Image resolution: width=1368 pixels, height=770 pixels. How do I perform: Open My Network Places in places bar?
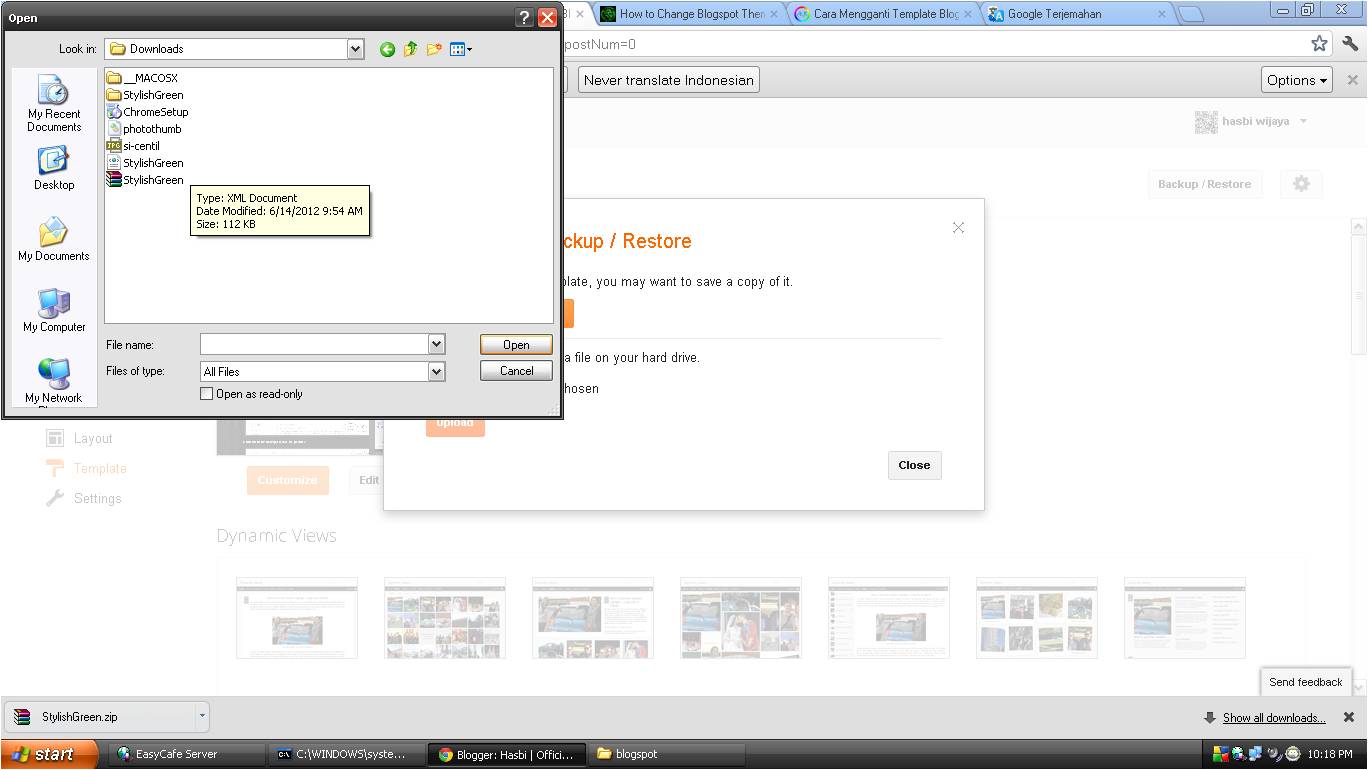click(54, 381)
